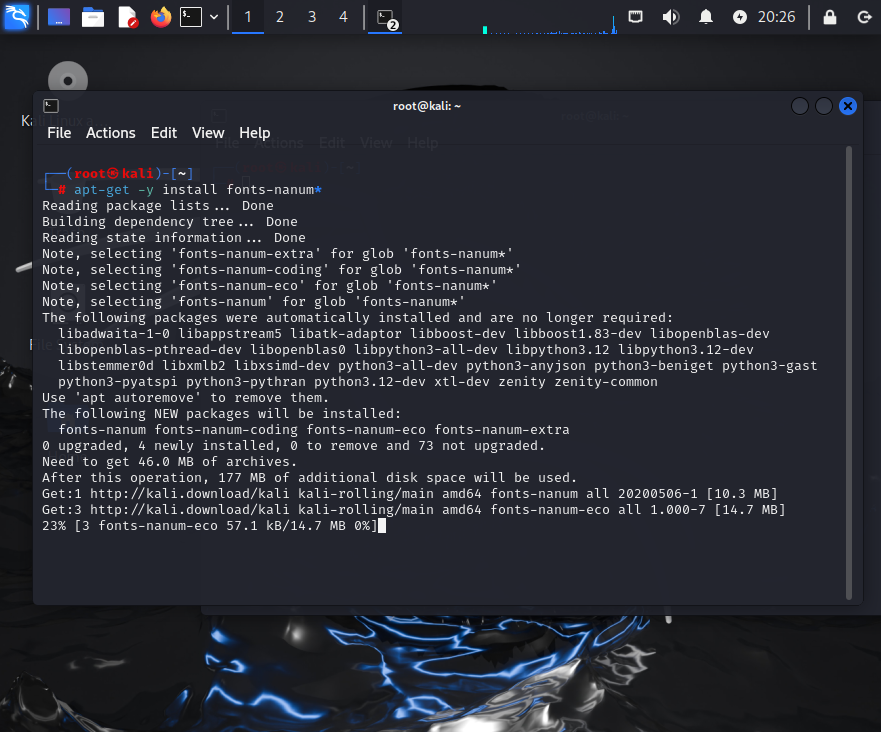Click the 'Need to get 46.0 MB' line

[170, 462]
